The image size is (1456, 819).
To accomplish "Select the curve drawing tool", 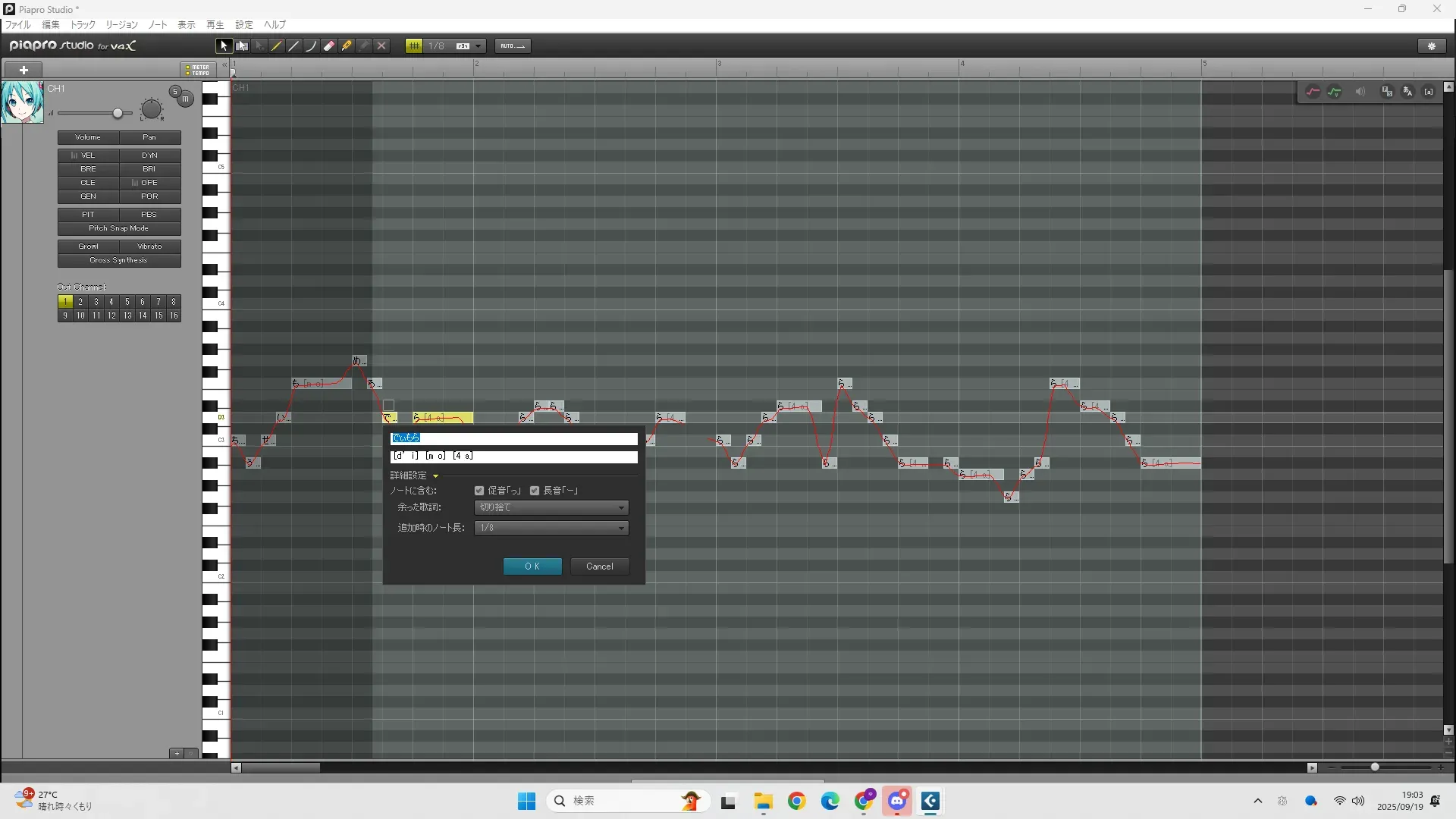I will coord(311,46).
